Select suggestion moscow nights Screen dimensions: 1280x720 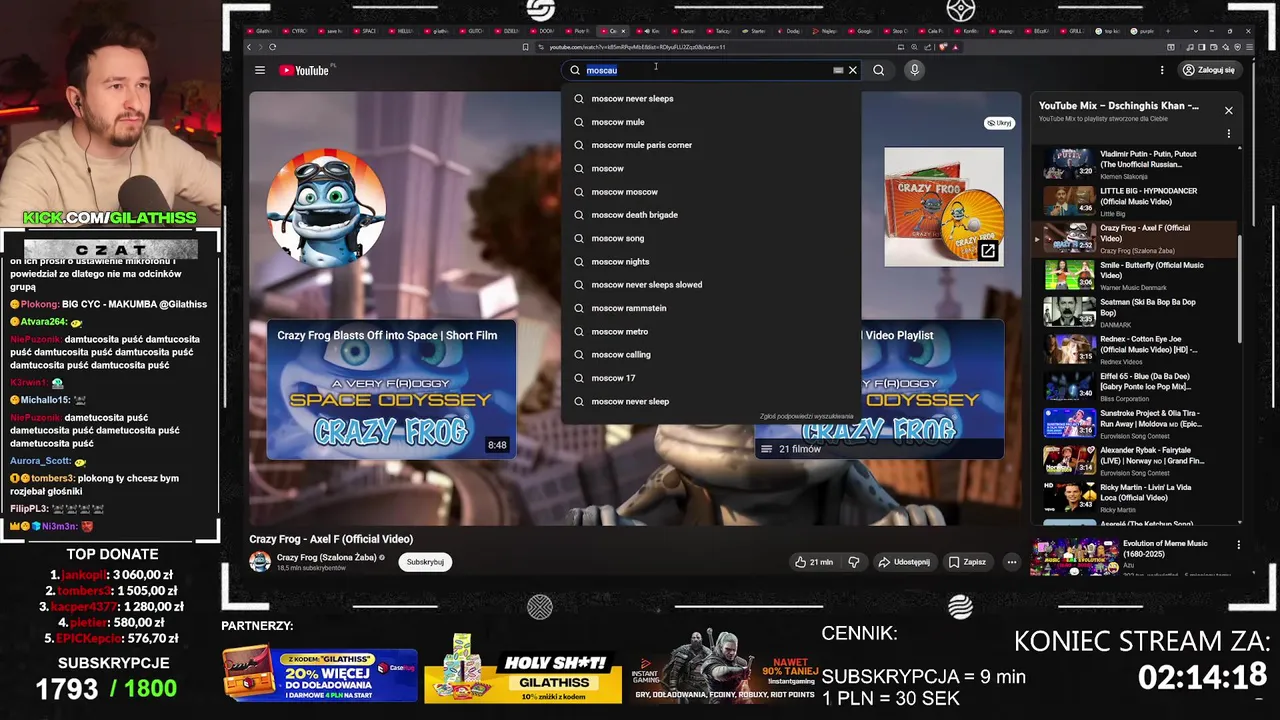tap(711, 262)
